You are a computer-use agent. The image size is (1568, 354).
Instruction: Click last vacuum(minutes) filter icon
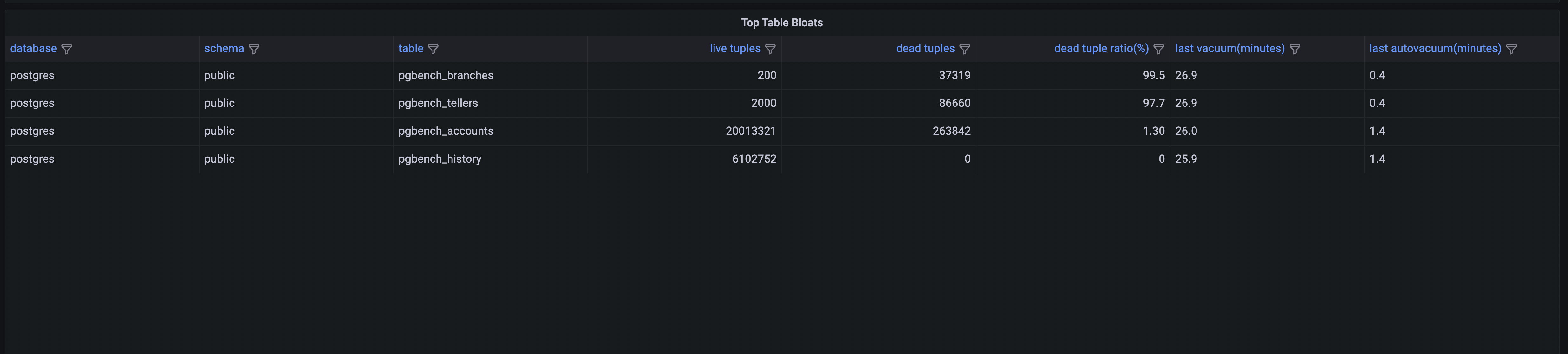click(x=1295, y=49)
